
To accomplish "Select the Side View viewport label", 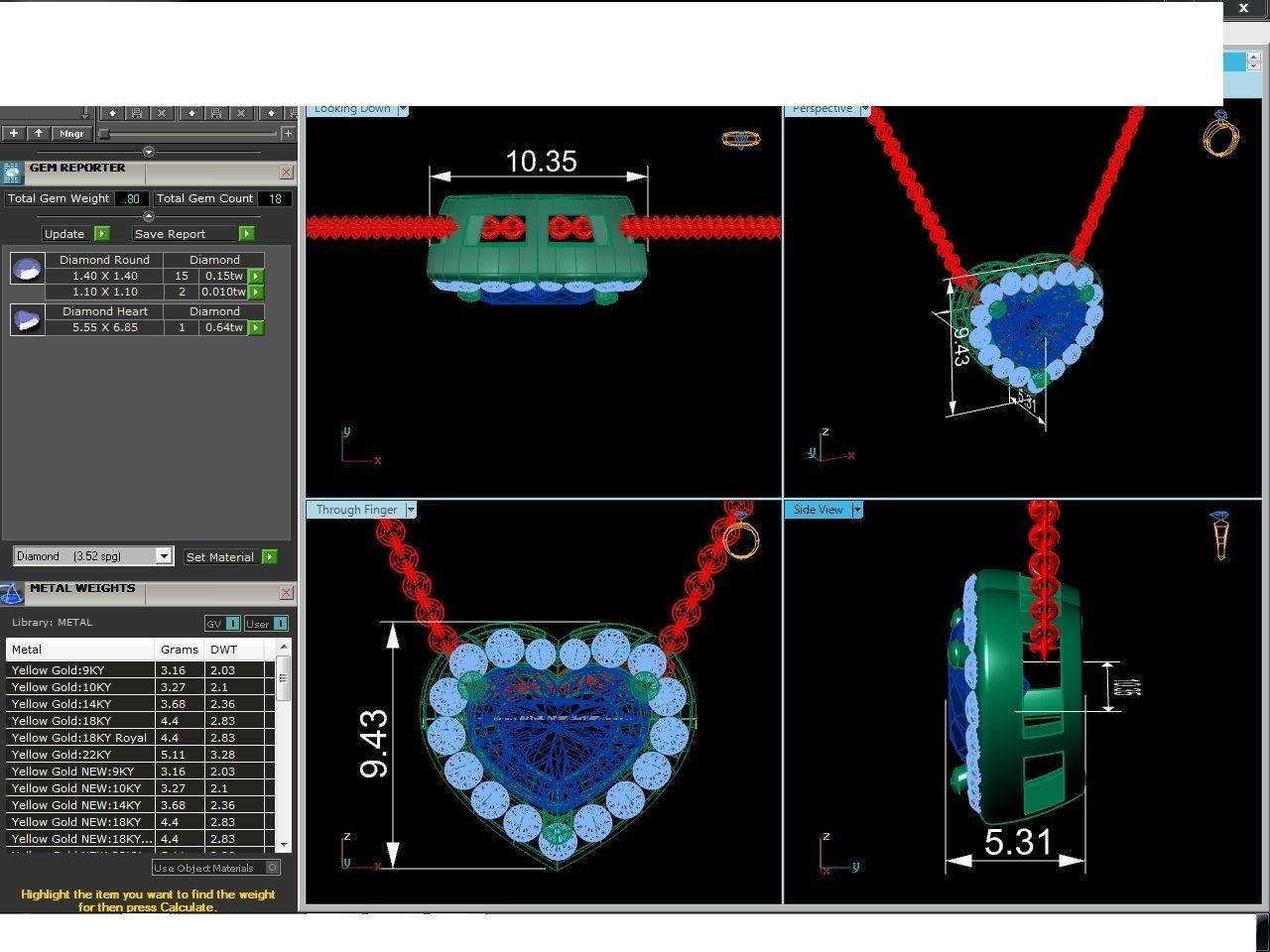I will pyautogui.click(x=819, y=510).
